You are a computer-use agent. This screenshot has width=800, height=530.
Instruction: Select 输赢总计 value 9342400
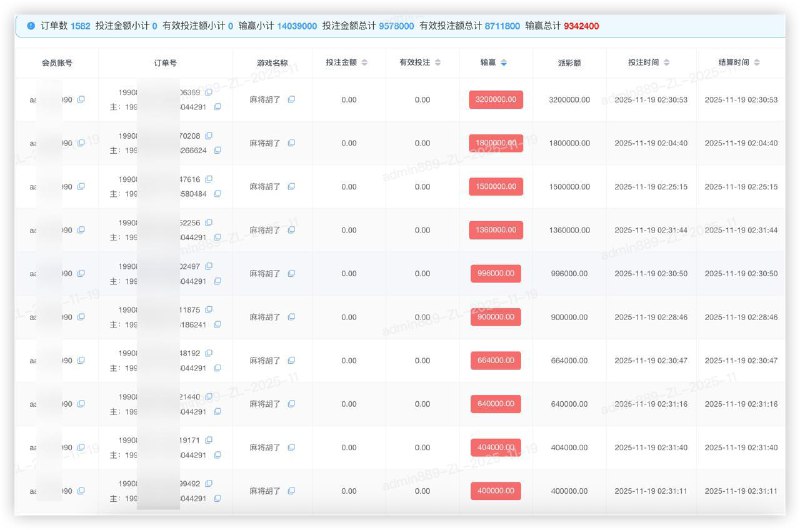pos(581,26)
